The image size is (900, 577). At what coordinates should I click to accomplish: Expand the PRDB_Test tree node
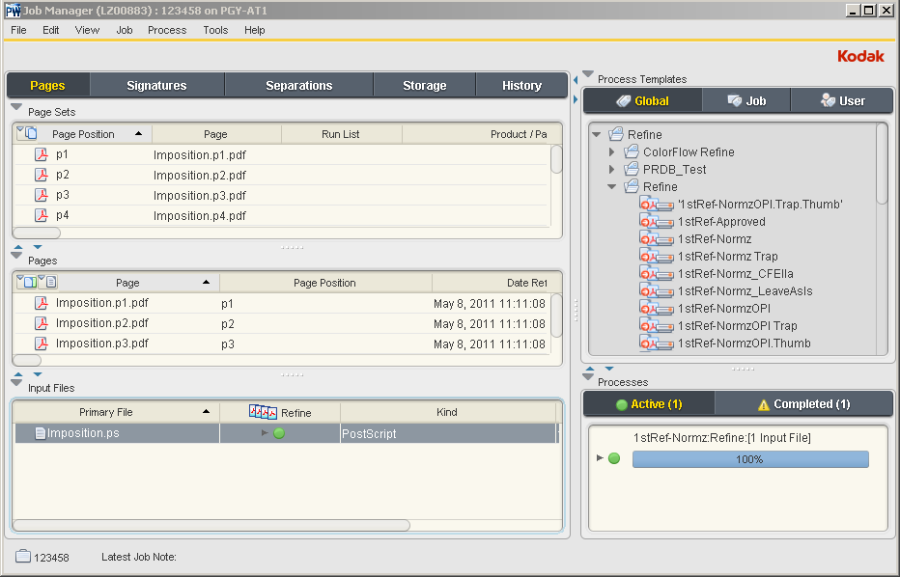[x=612, y=170]
